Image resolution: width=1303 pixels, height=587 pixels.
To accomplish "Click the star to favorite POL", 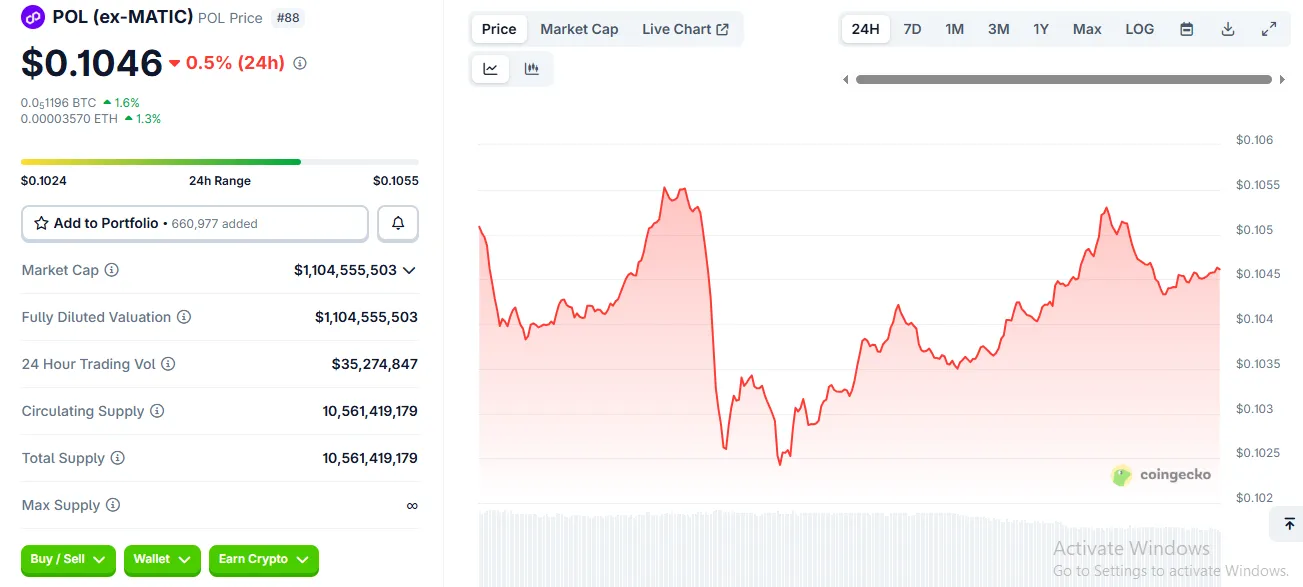I will click(x=42, y=223).
